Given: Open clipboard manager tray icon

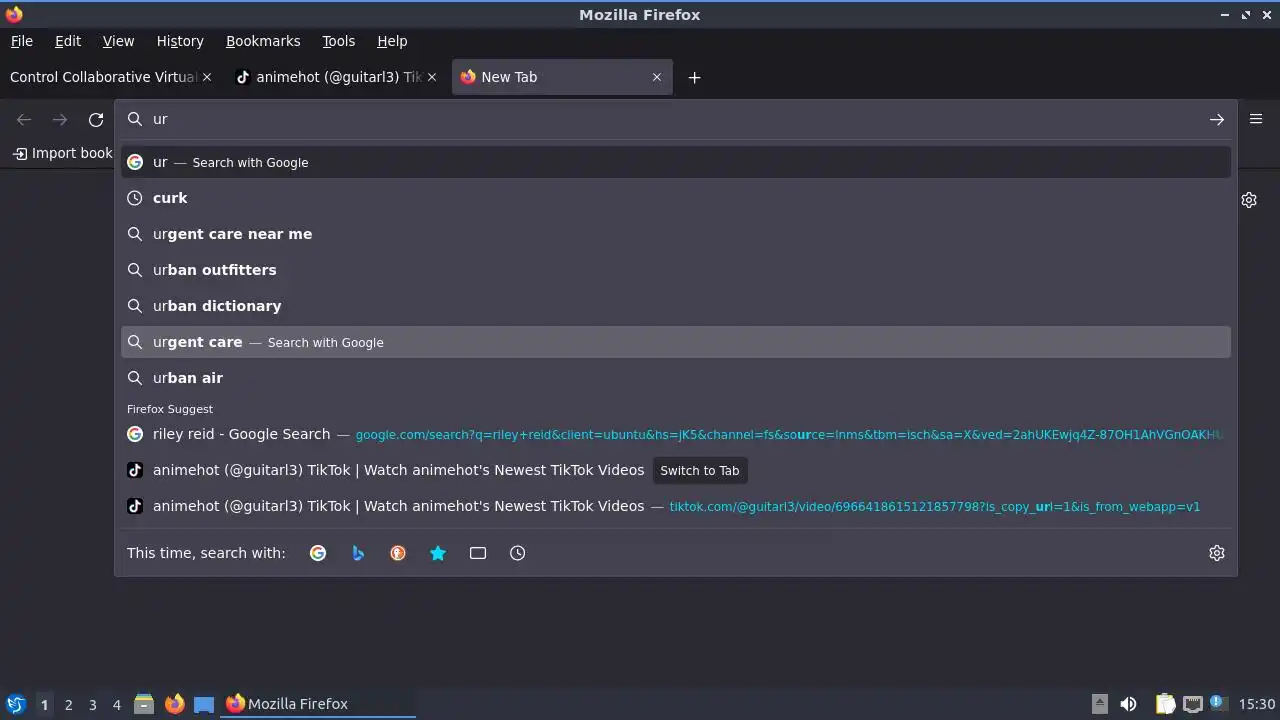Looking at the screenshot, I should [x=1165, y=704].
